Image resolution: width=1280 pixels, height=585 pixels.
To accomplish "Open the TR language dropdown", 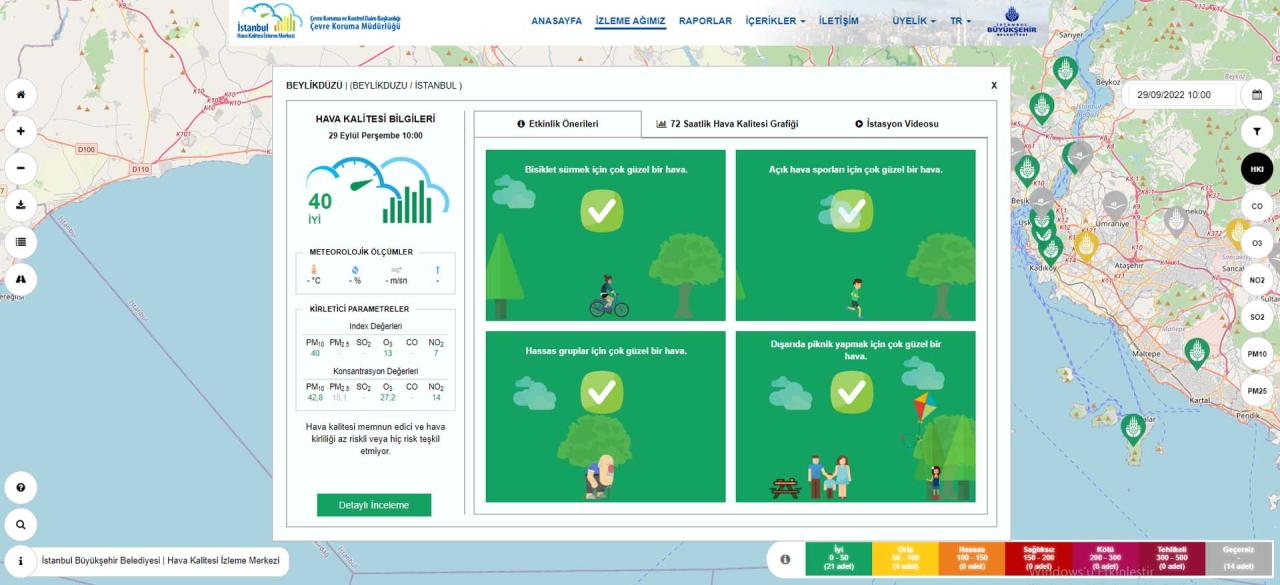I will [x=960, y=21].
